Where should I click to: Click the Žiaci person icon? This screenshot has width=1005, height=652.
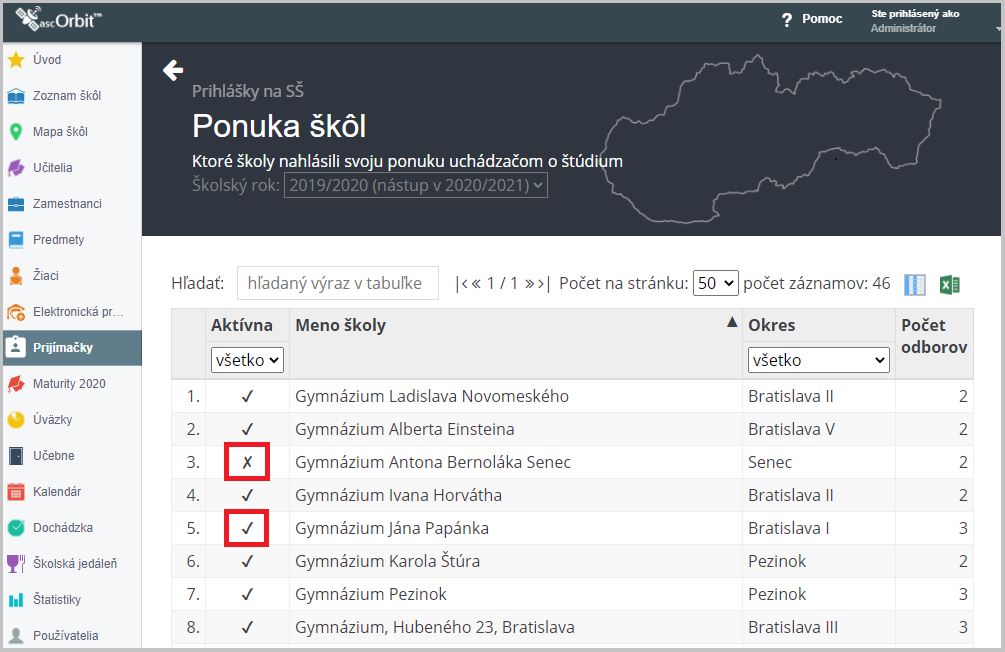(x=16, y=276)
